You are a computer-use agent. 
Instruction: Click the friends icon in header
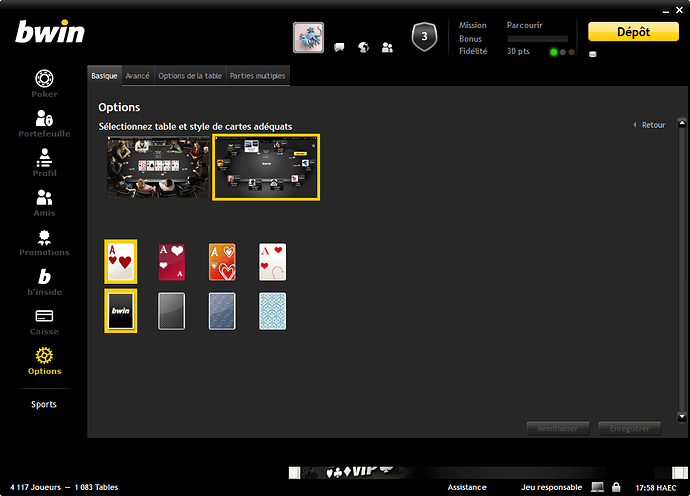click(x=387, y=47)
